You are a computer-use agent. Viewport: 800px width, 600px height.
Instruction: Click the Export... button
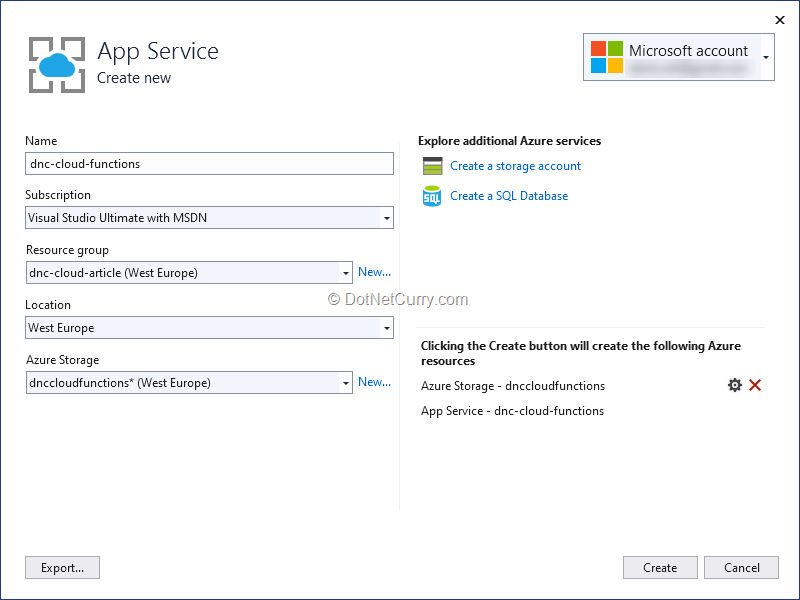point(62,567)
